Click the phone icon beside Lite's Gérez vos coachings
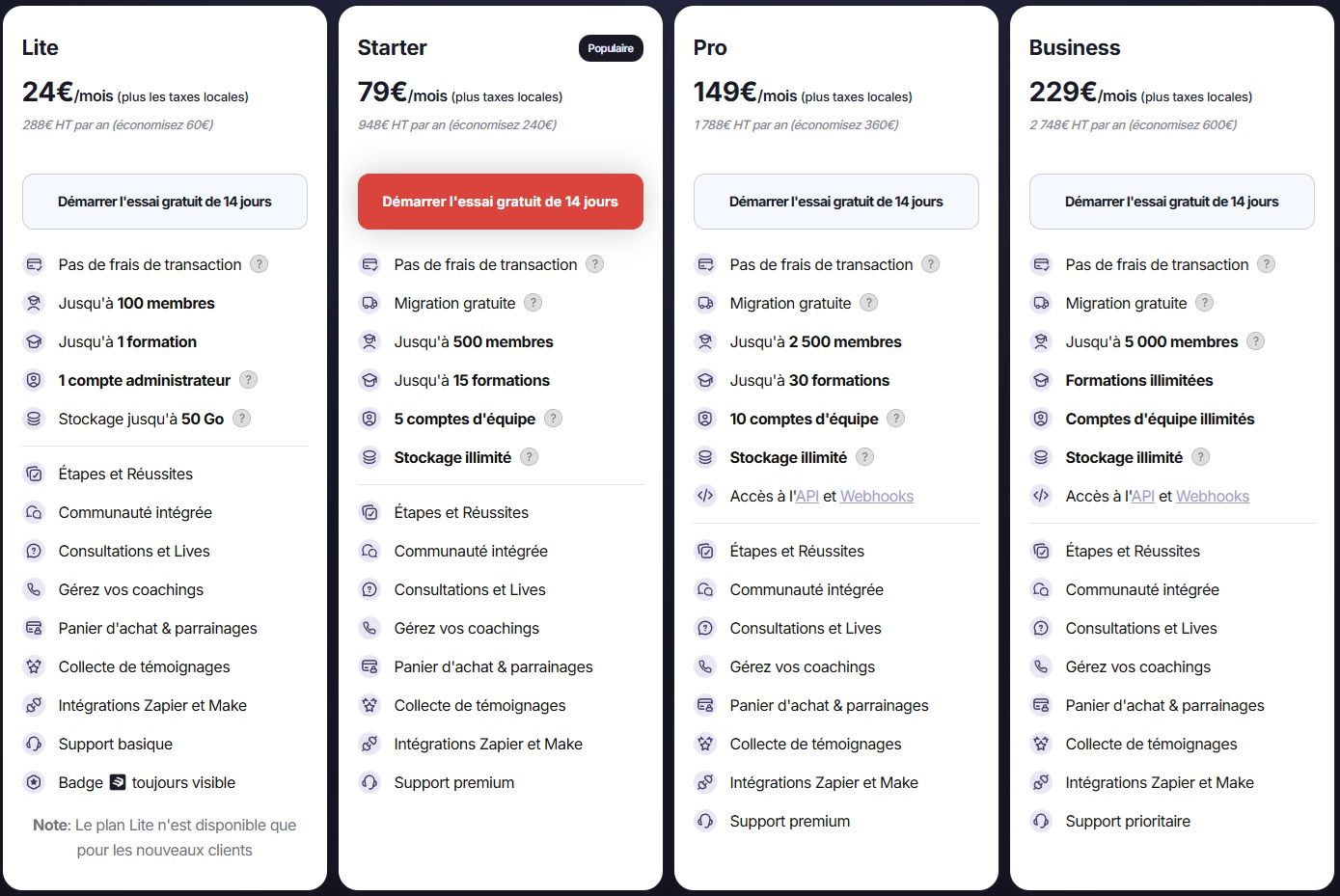This screenshot has height=896, width=1340. click(x=34, y=589)
